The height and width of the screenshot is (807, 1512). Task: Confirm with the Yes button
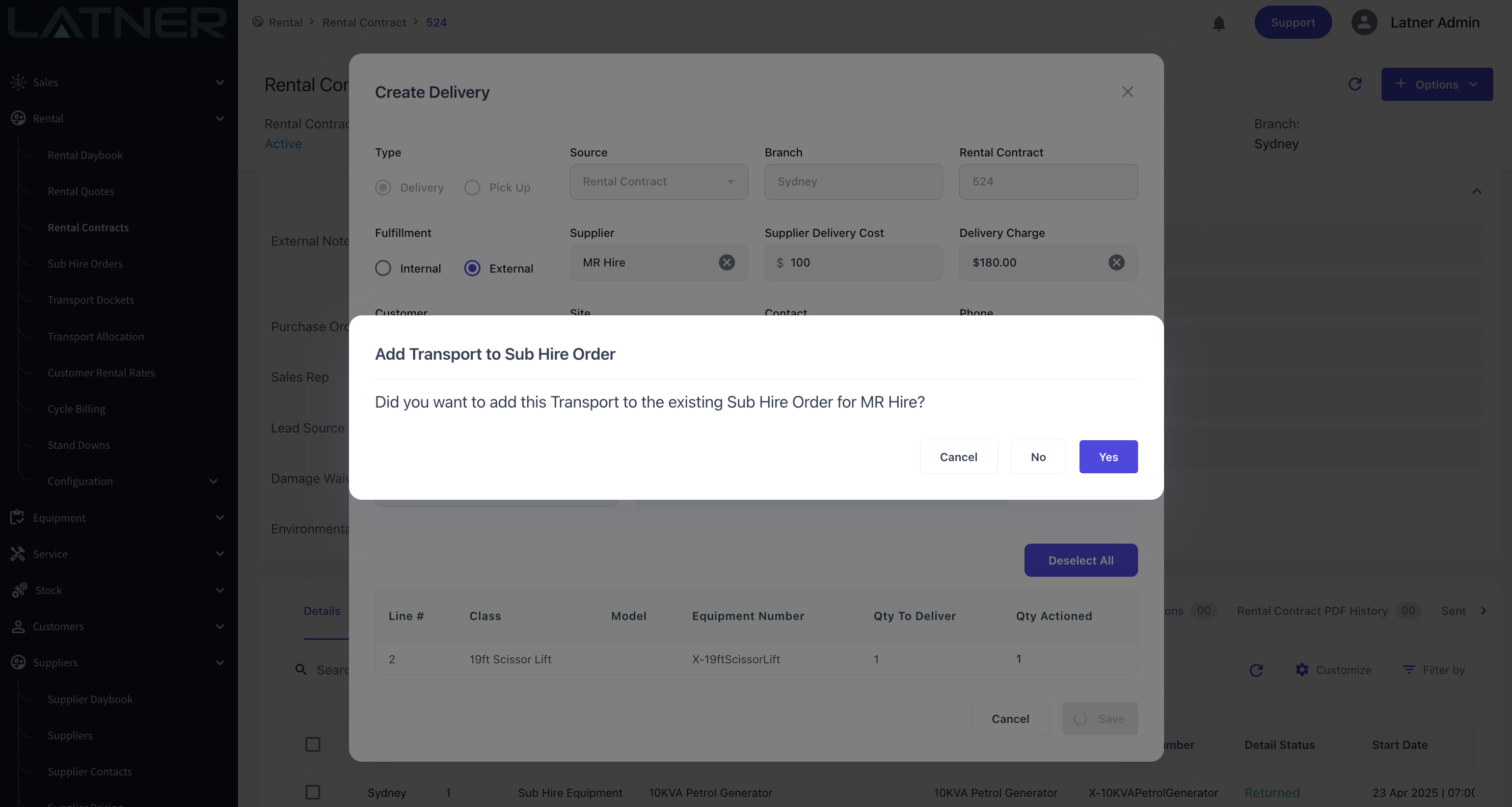click(1108, 456)
